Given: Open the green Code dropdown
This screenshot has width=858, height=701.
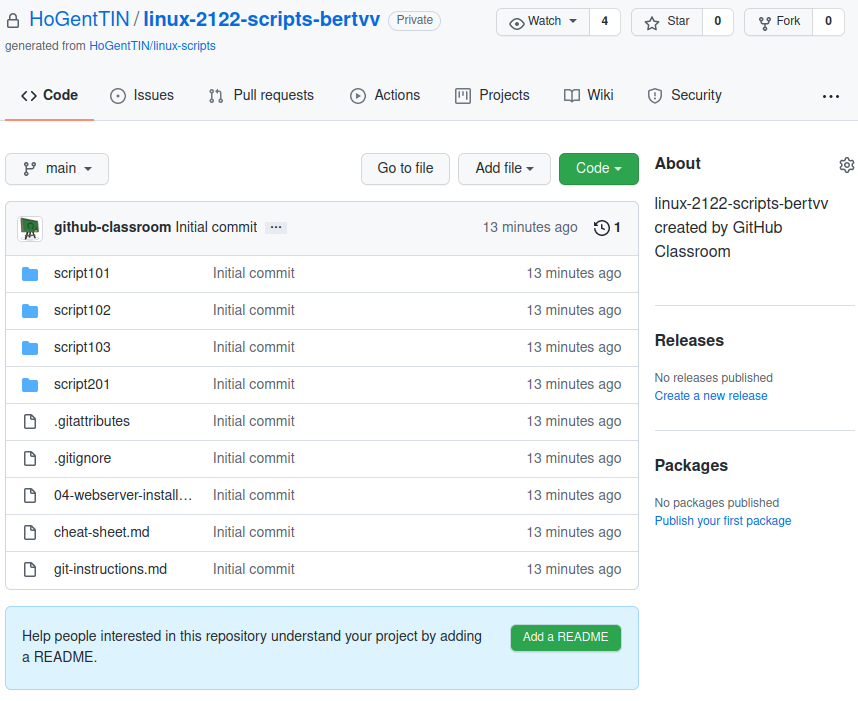Looking at the screenshot, I should (x=598, y=169).
